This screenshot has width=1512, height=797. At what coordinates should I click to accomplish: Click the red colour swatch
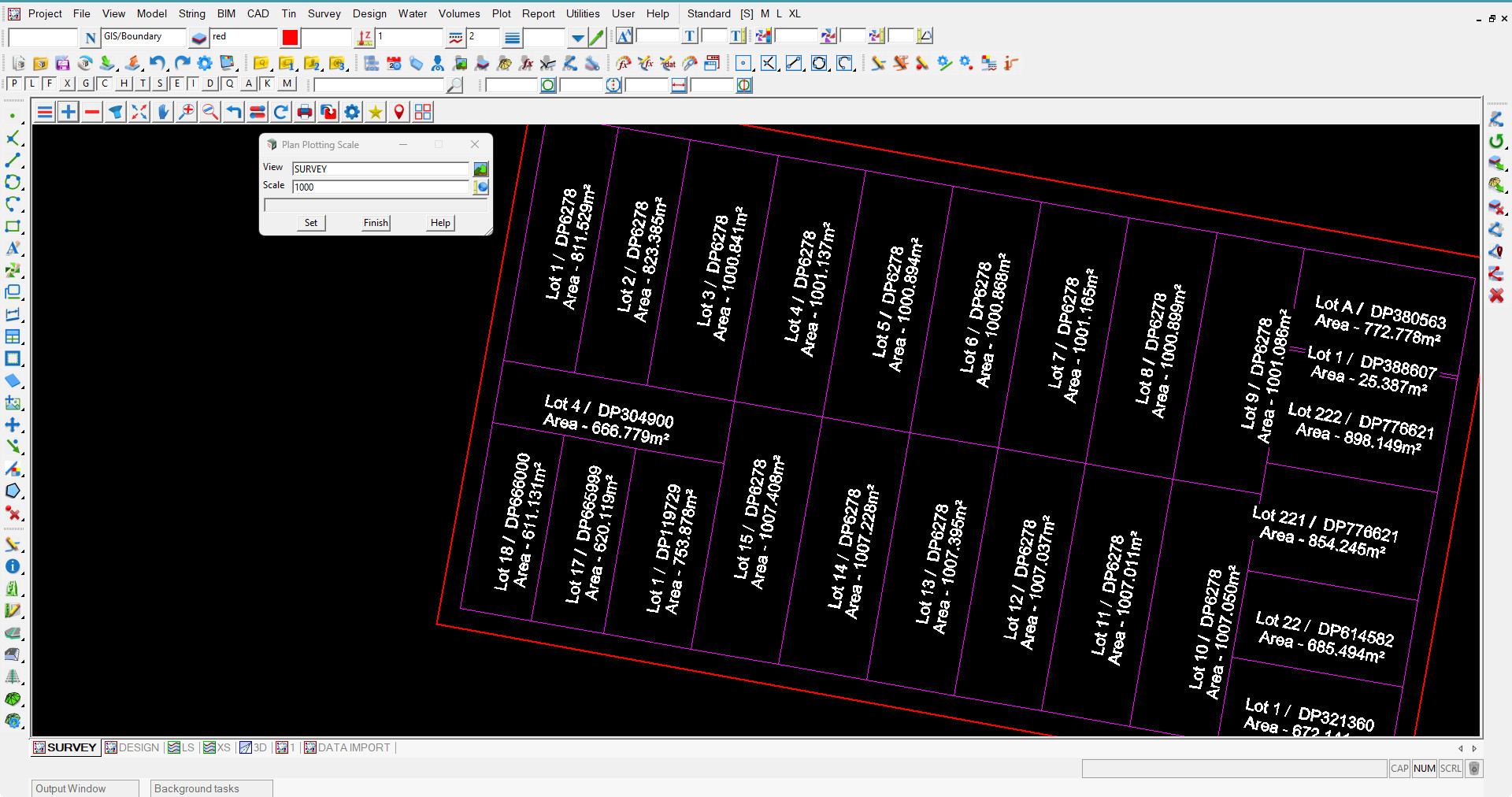click(291, 37)
